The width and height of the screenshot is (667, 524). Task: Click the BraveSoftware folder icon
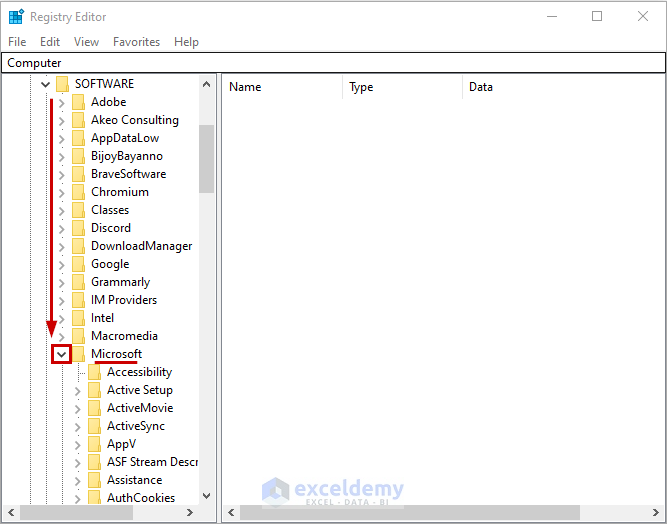coord(78,174)
